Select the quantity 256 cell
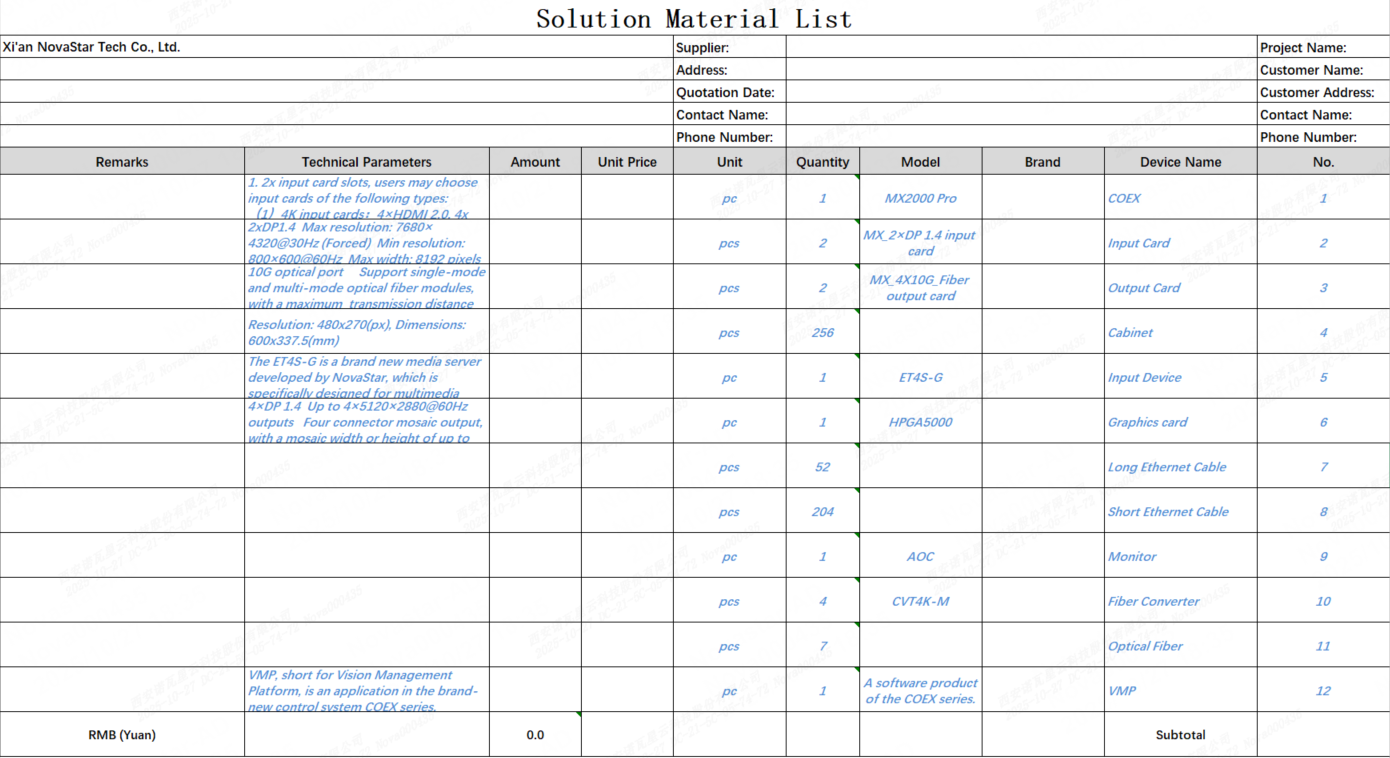 point(822,333)
